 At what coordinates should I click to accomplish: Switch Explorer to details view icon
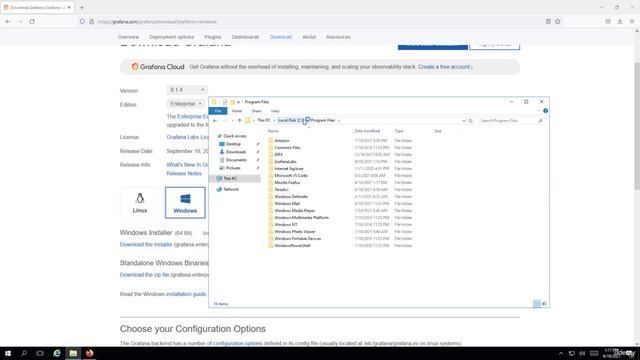(537, 304)
